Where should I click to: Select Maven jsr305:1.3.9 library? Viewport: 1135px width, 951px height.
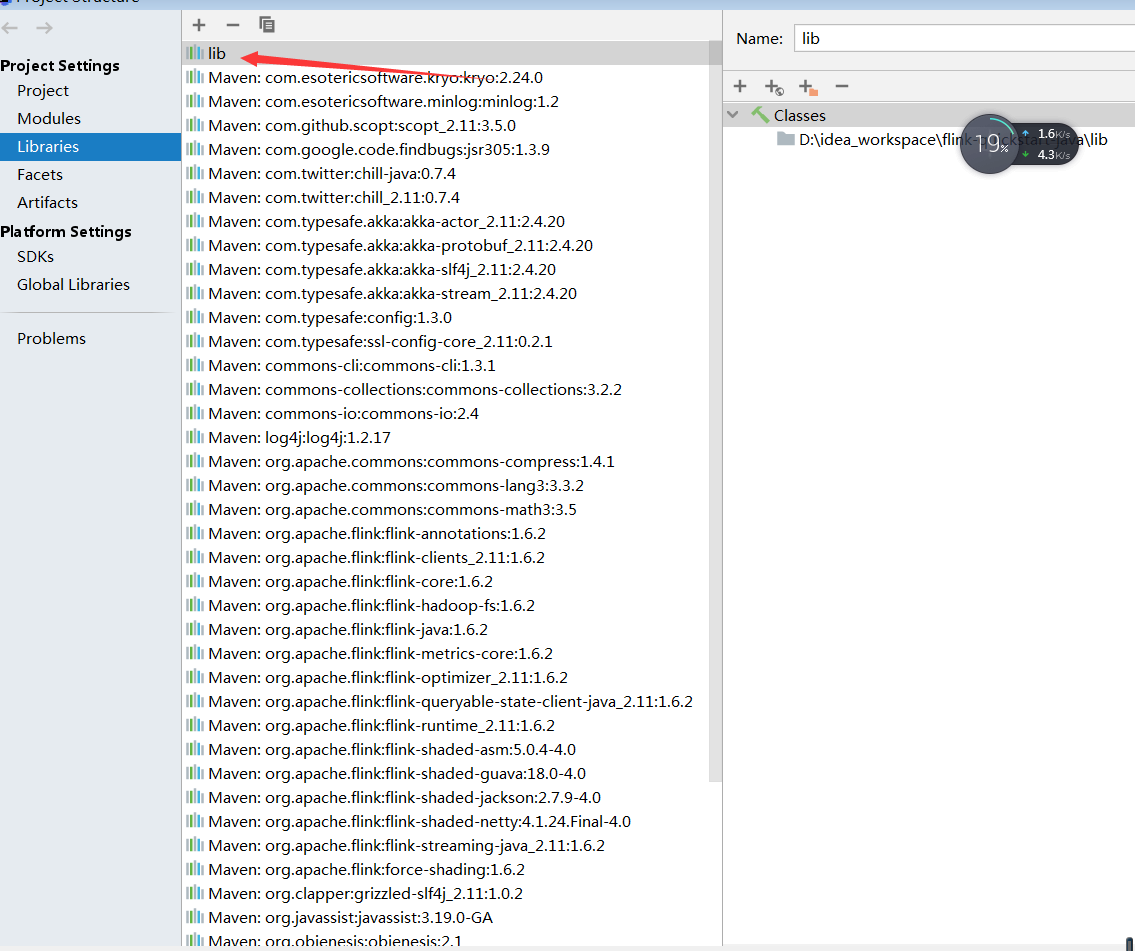coord(445,149)
